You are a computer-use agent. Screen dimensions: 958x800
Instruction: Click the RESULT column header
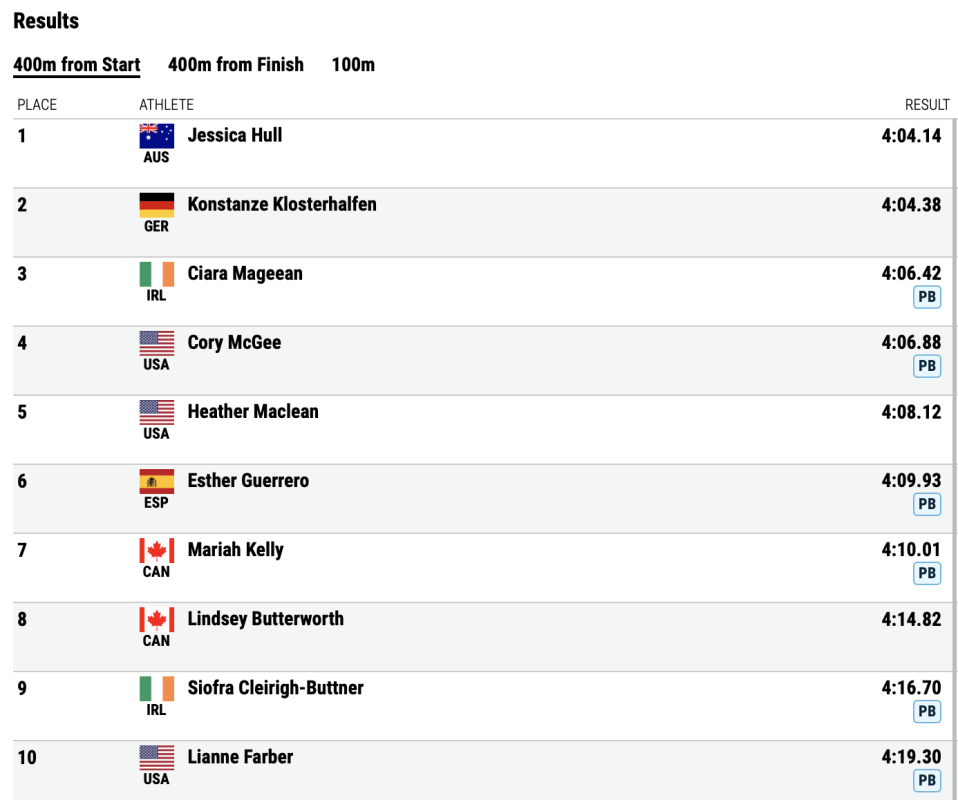coord(927,105)
